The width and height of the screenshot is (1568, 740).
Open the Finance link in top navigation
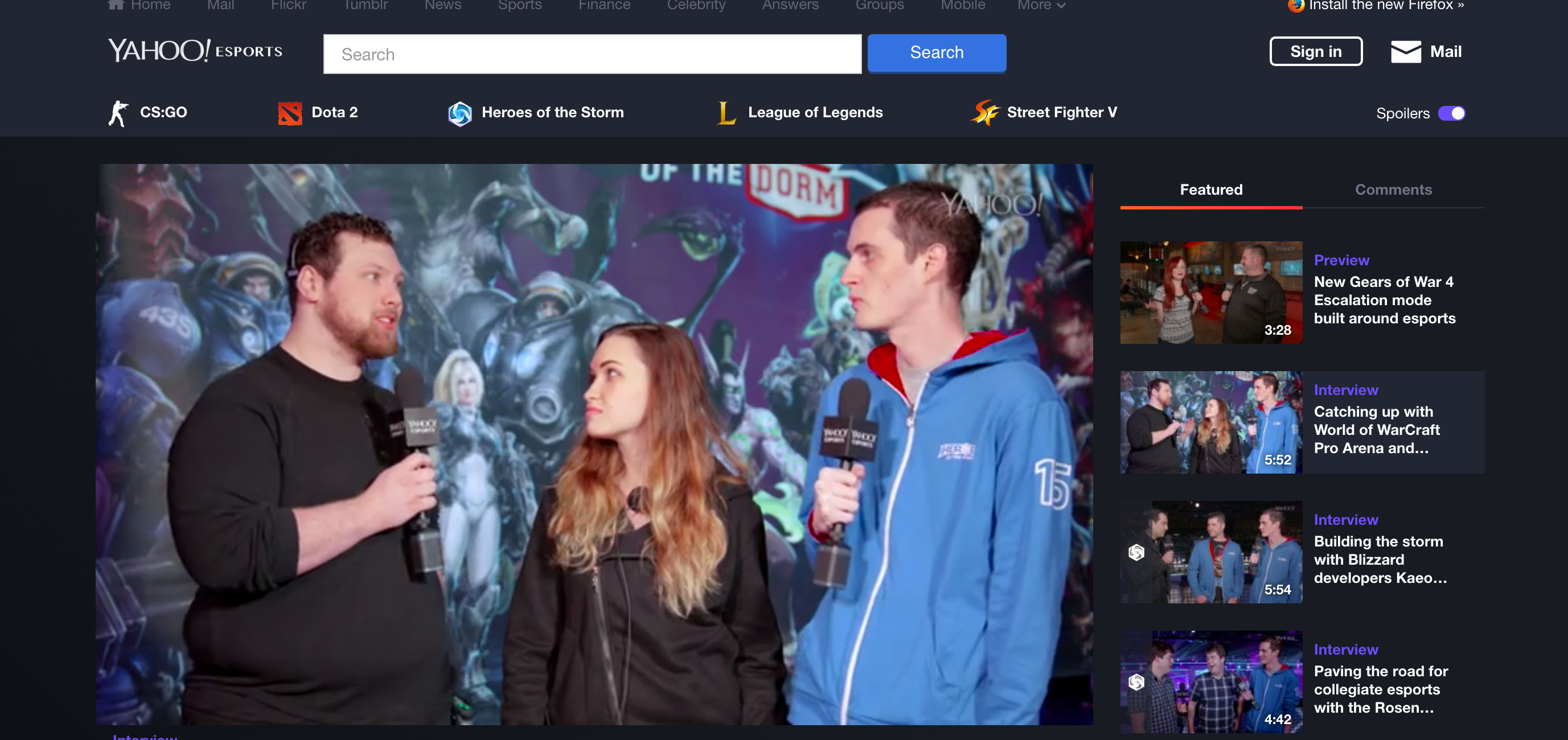pyautogui.click(x=604, y=6)
